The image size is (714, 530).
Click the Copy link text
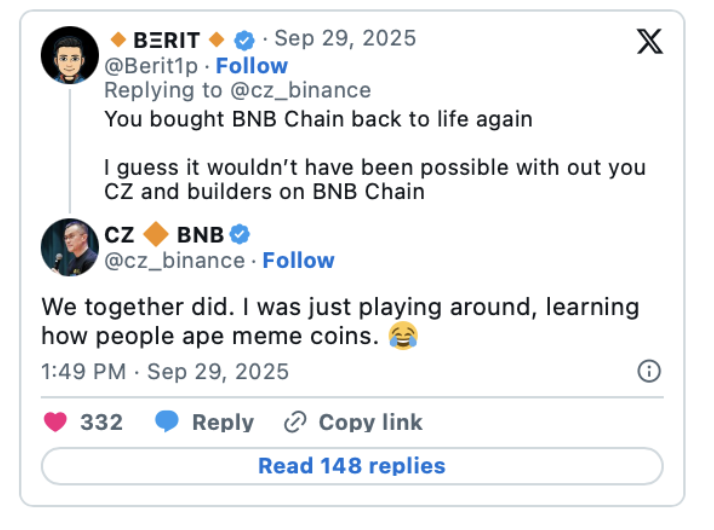370,422
